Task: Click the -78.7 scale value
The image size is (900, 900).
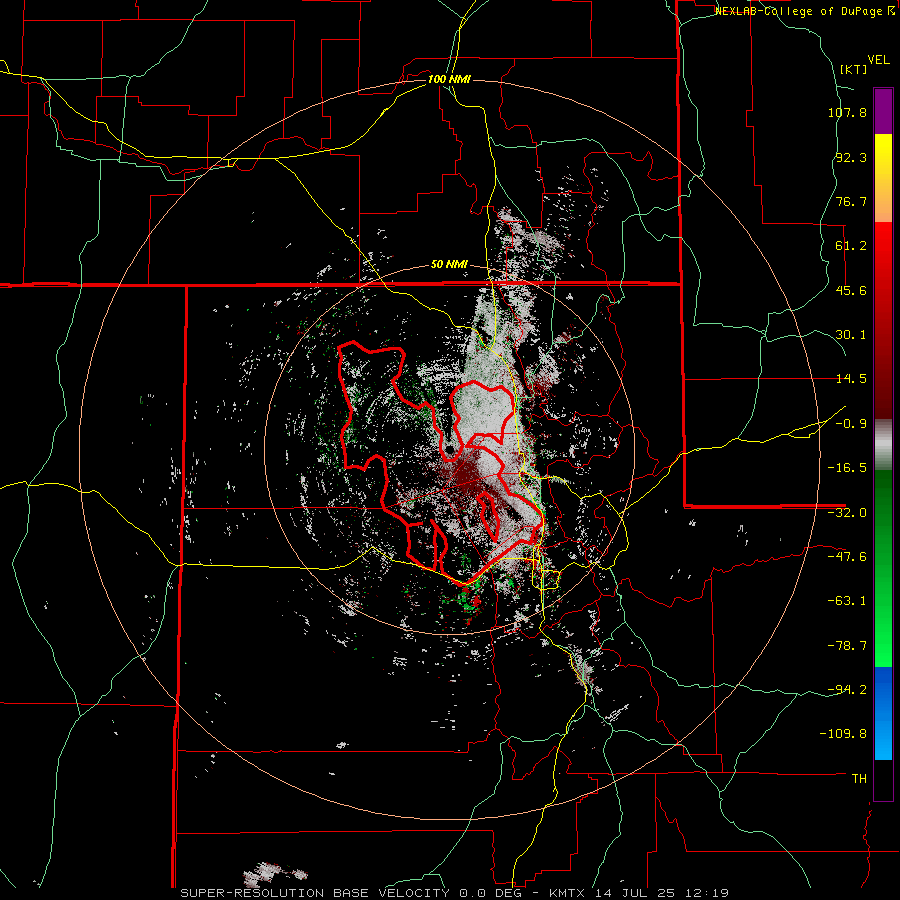Action: [x=847, y=646]
